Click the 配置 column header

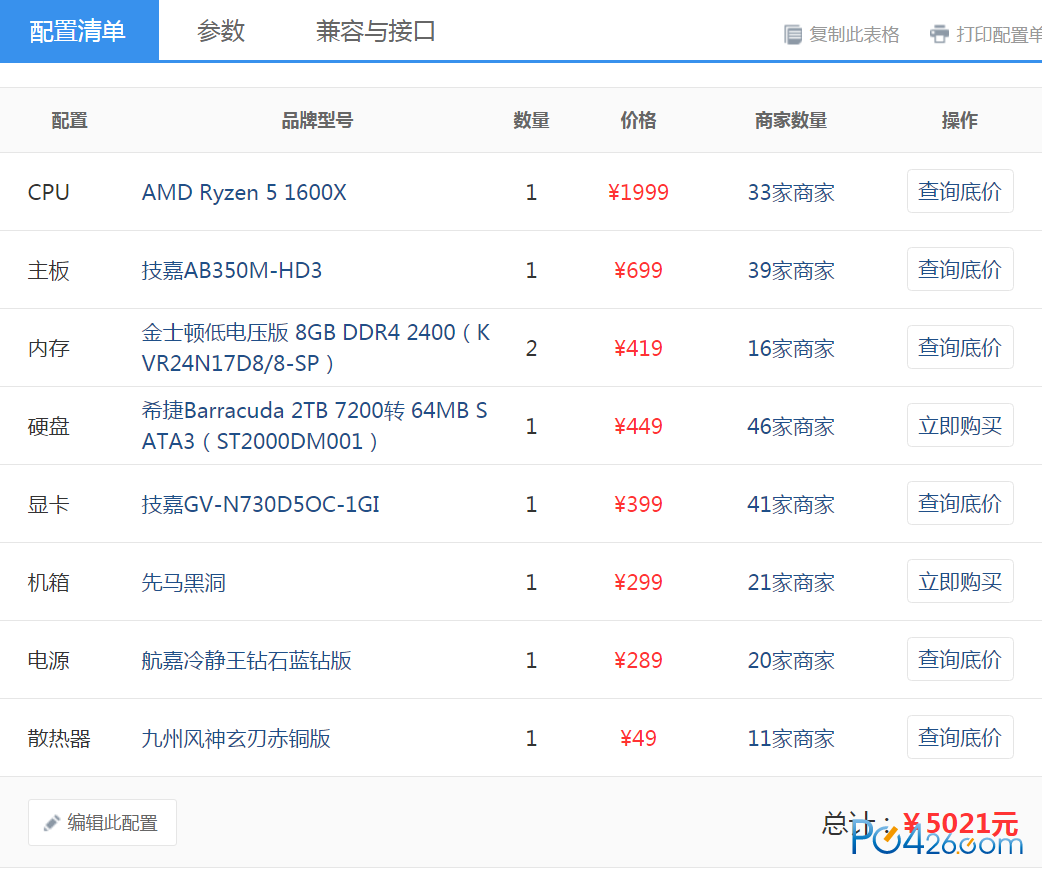[69, 120]
